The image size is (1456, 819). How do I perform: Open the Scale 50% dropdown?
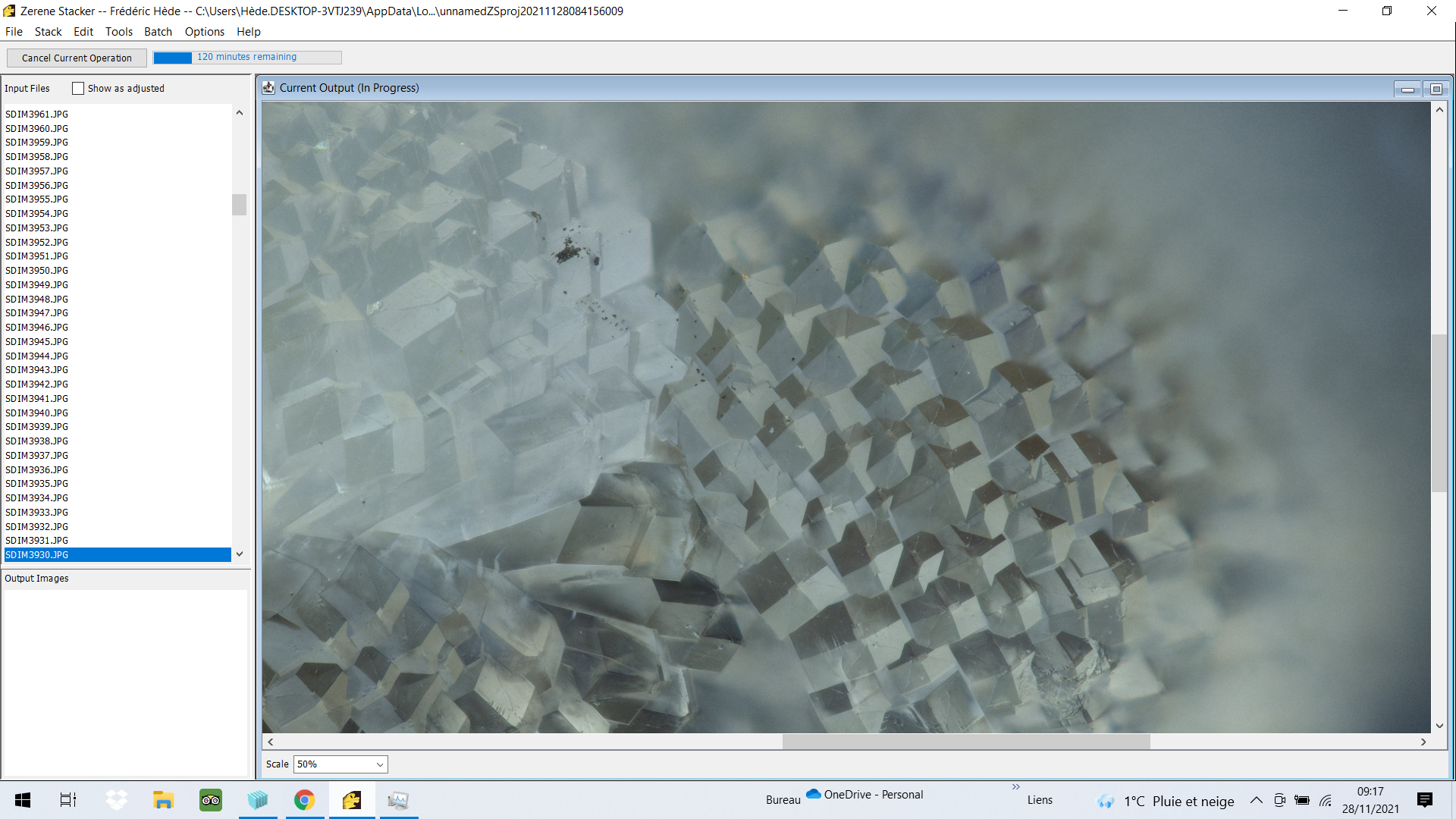pyautogui.click(x=340, y=764)
